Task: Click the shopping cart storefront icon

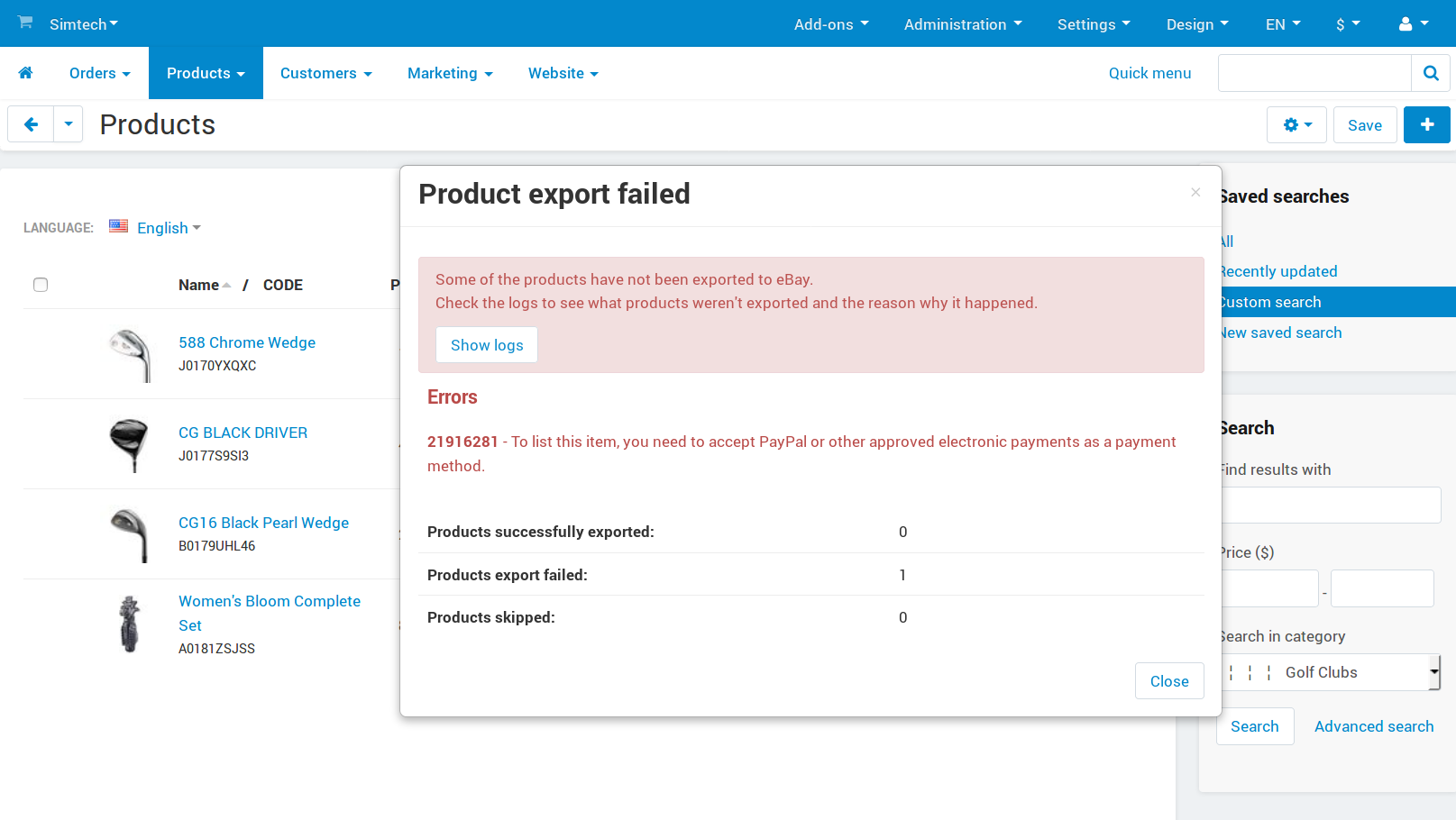Action: click(25, 23)
